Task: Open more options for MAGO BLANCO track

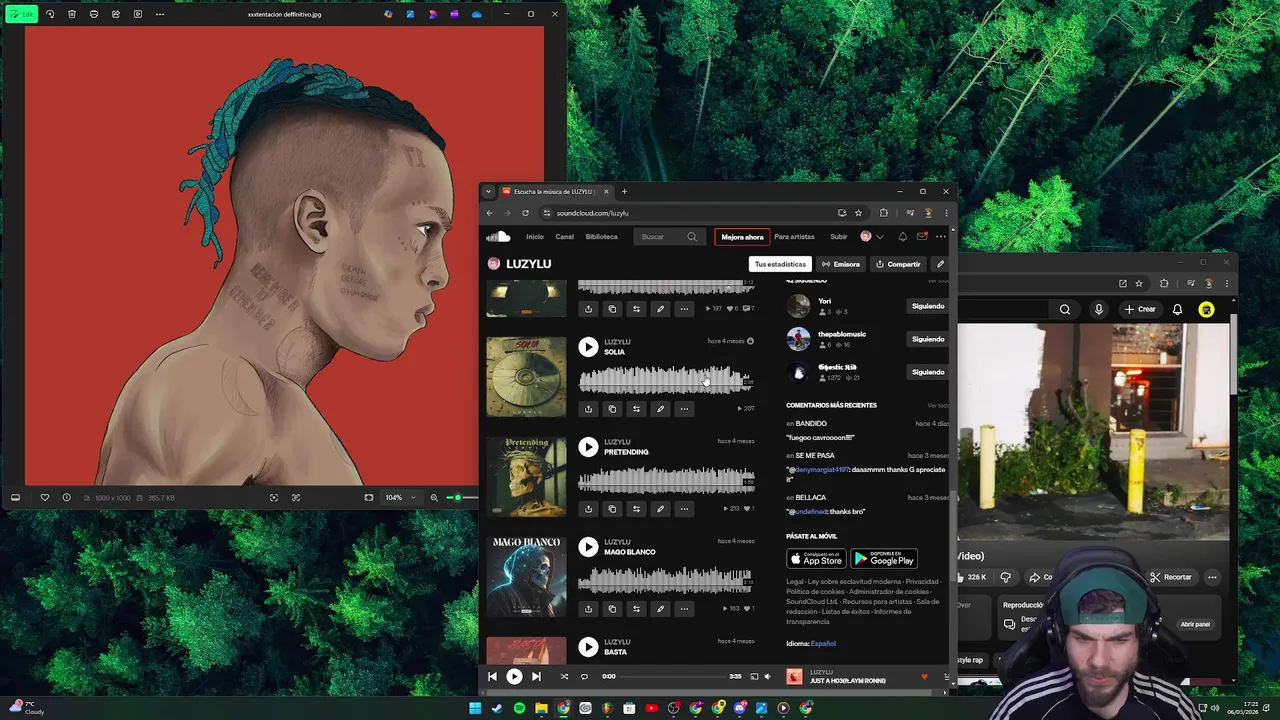Action: (684, 609)
